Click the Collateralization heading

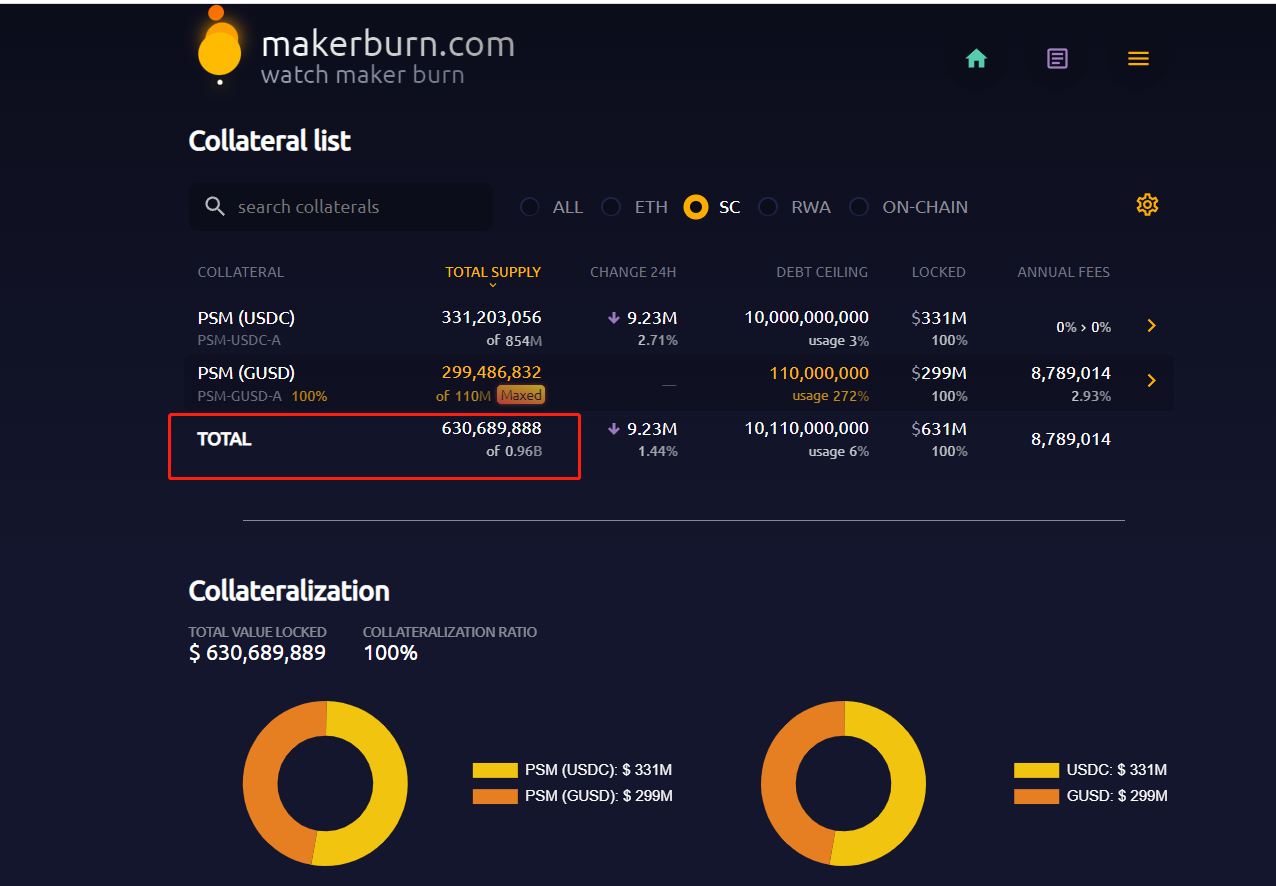click(289, 591)
